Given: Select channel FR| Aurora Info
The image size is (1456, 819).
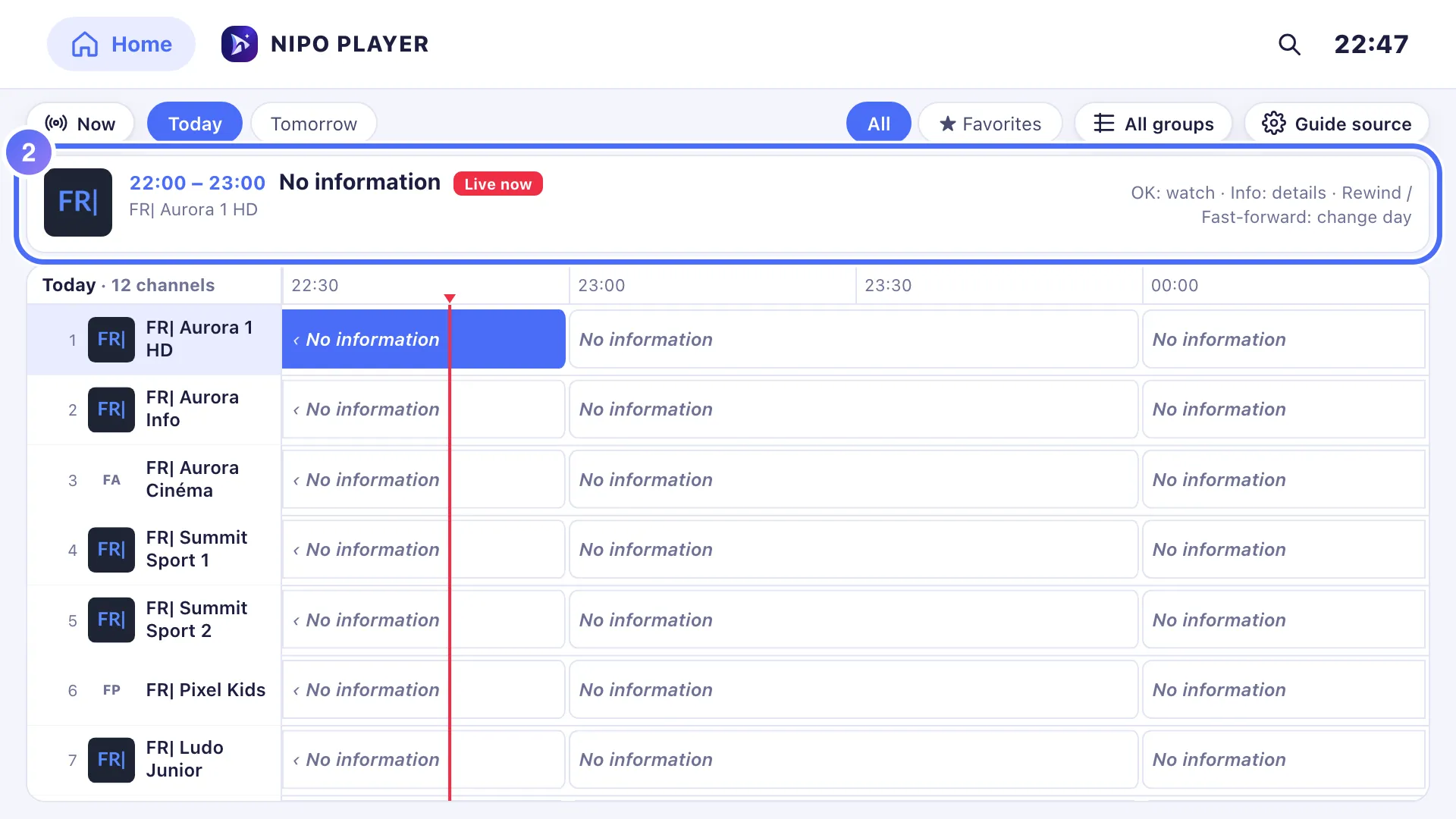Looking at the screenshot, I should (155, 409).
